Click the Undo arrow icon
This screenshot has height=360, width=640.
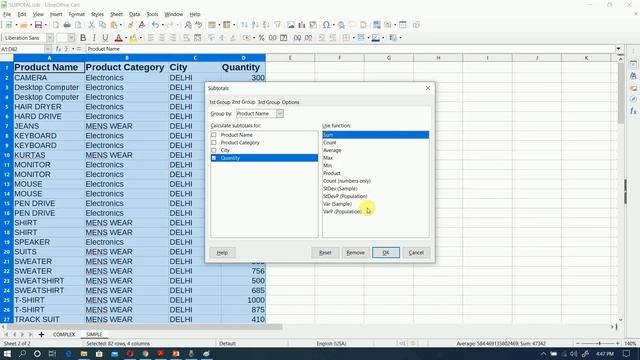point(155,25)
